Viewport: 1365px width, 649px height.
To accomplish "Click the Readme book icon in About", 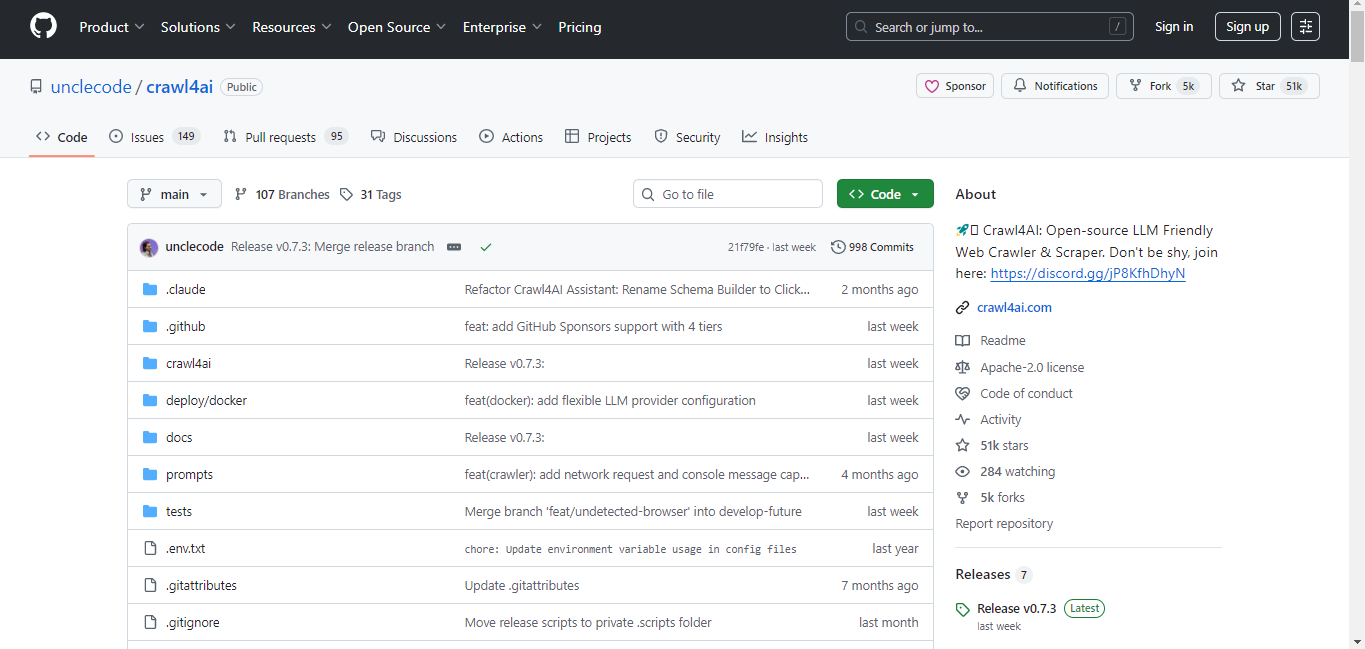I will 962,340.
